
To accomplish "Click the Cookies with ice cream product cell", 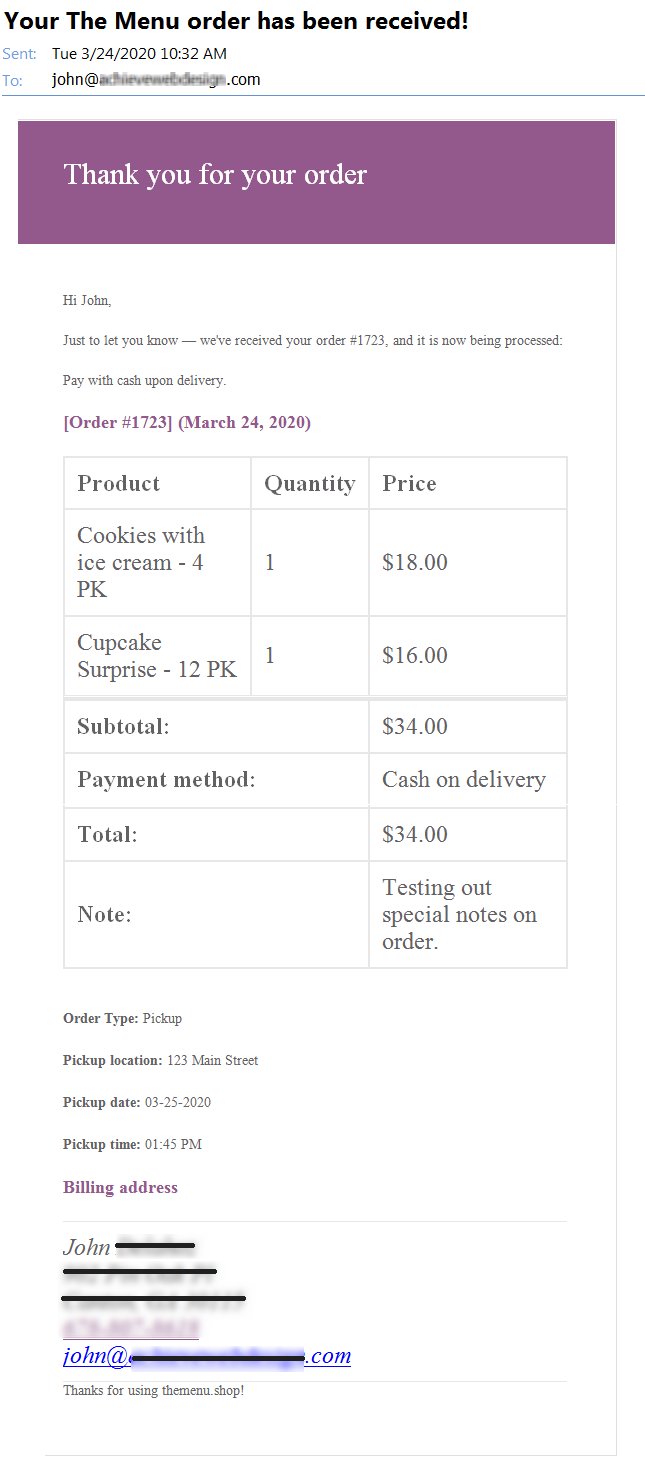I will 157,562.
